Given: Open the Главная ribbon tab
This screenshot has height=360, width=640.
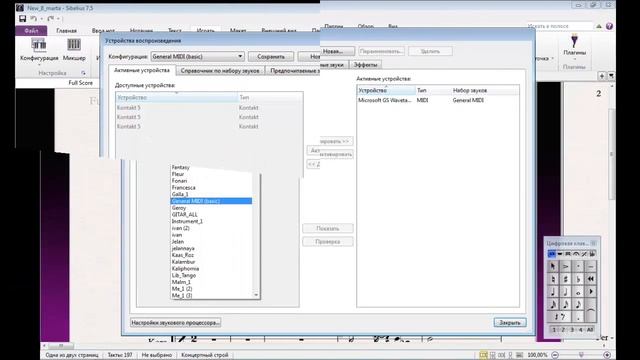Looking at the screenshot, I should click(67, 31).
